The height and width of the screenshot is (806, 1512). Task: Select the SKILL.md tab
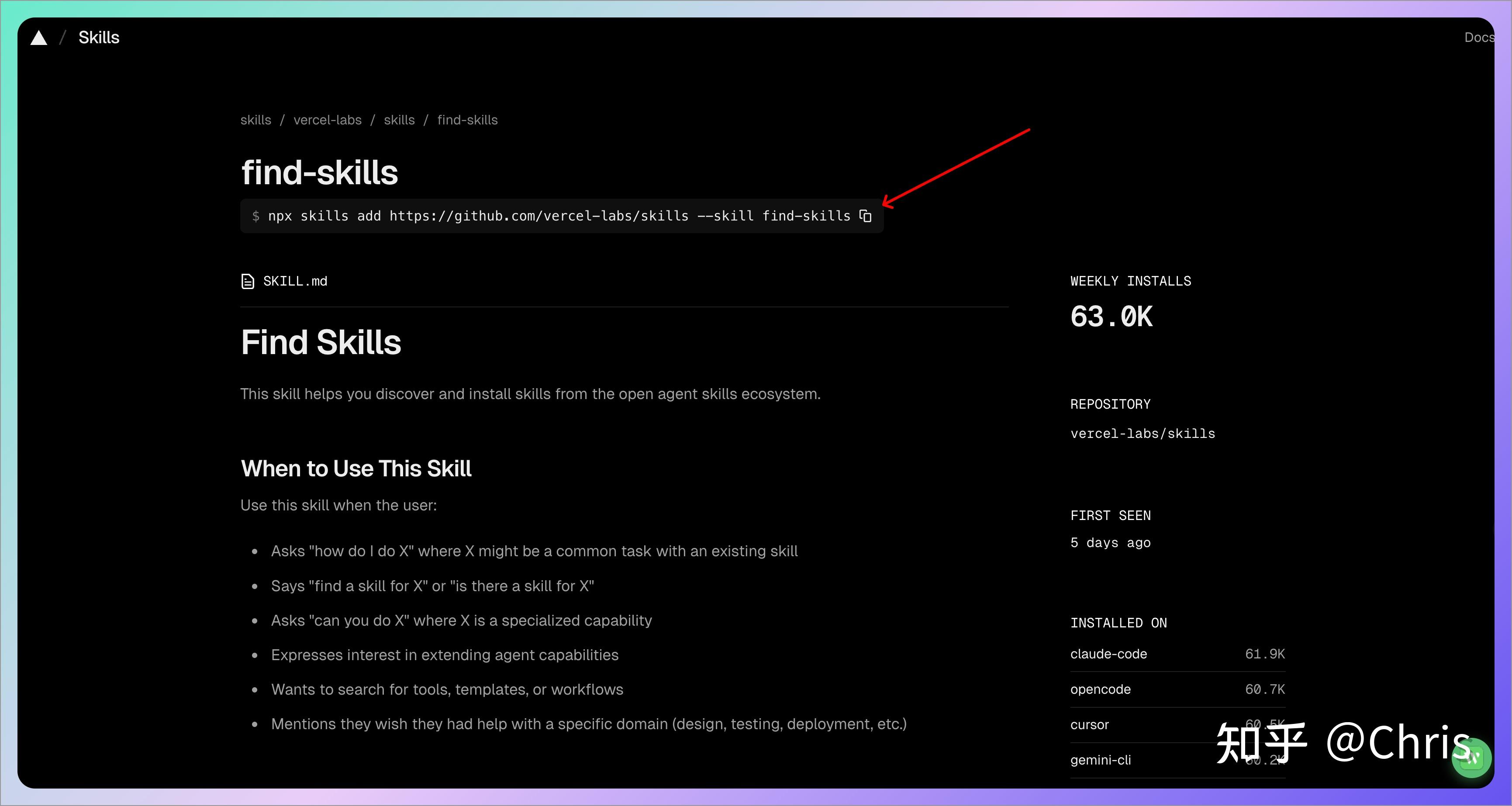284,282
